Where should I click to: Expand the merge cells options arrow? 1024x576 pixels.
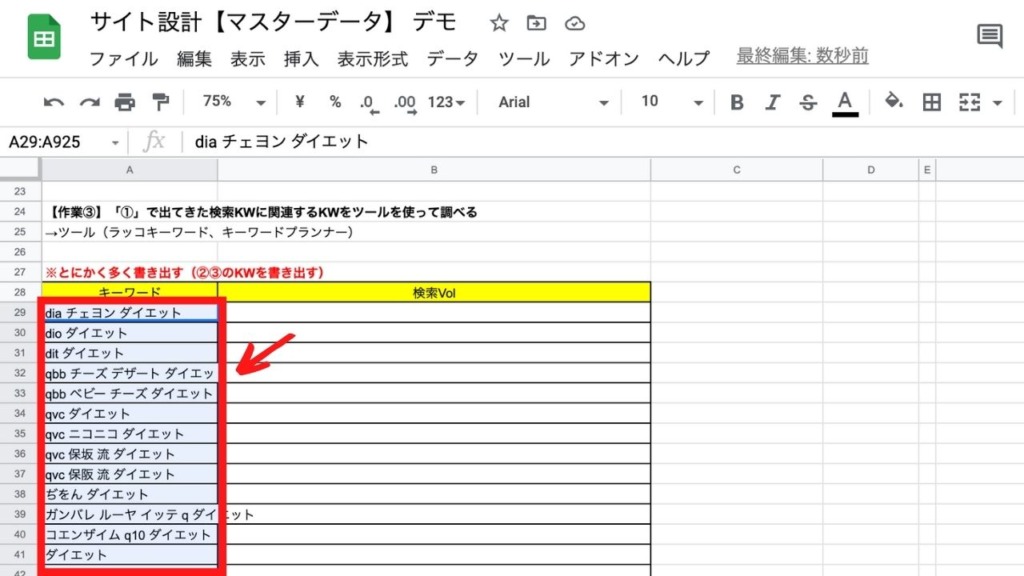point(997,103)
